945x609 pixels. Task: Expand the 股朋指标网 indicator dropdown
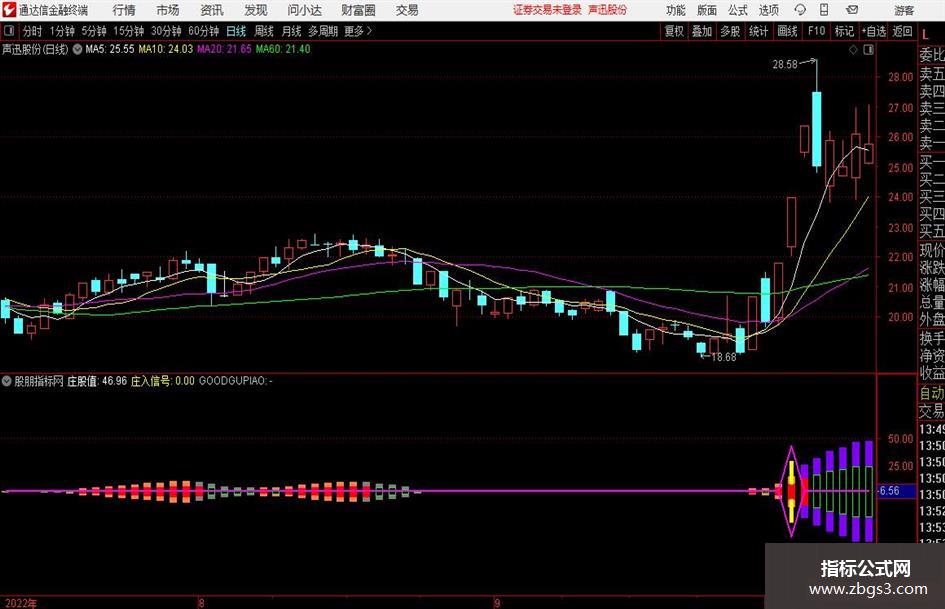coord(7,381)
